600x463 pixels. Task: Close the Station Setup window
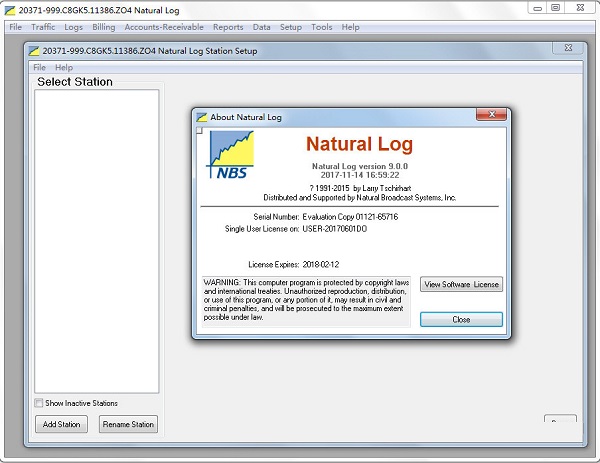569,48
